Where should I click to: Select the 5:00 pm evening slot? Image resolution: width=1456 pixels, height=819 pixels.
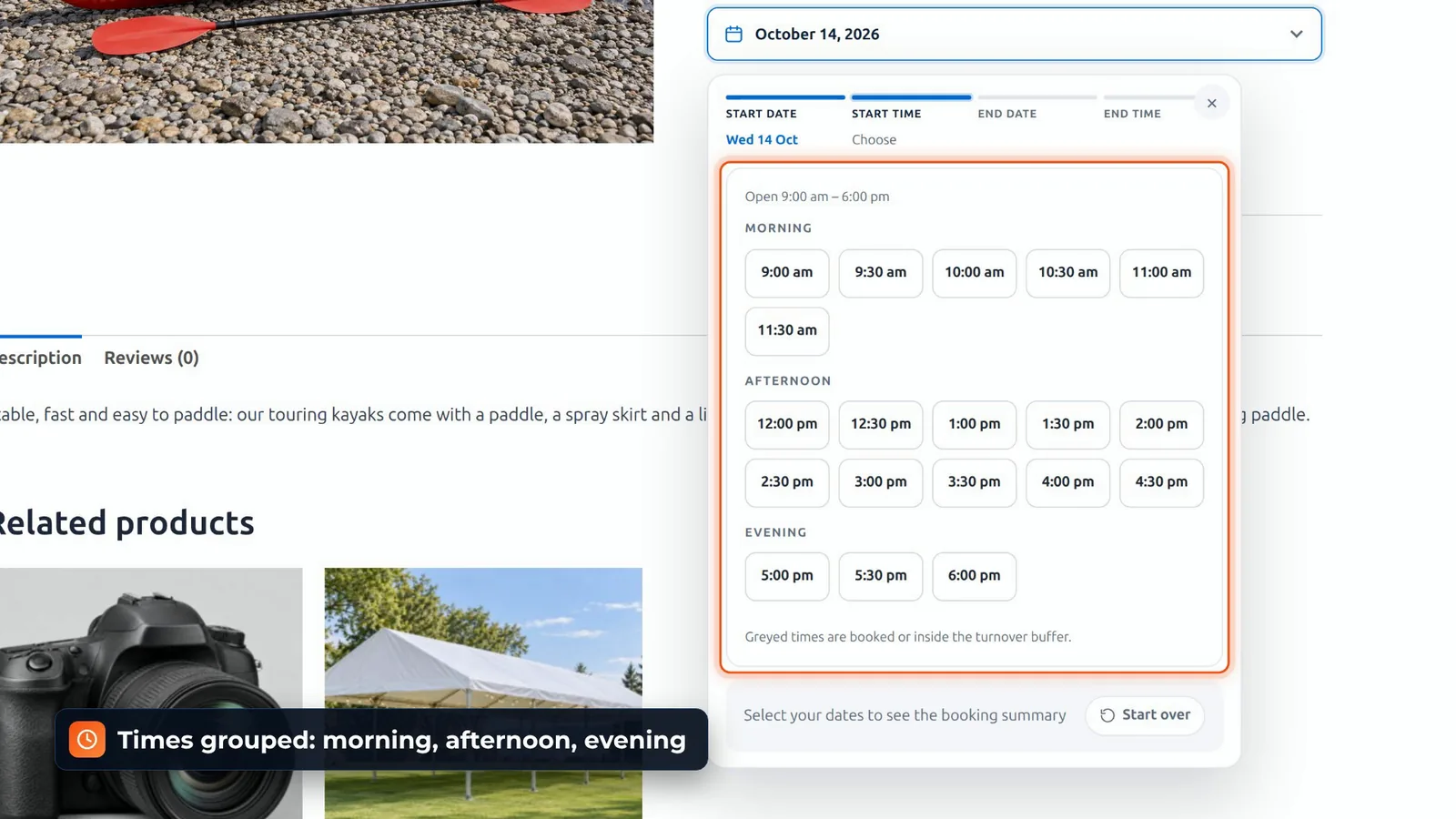point(787,576)
